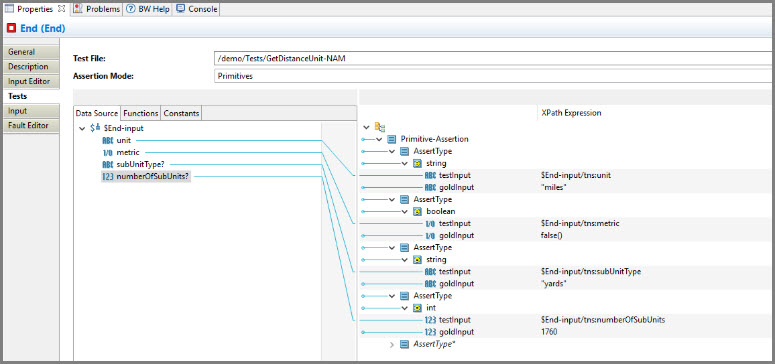Collapse the first string choice node
Image resolution: width=775 pixels, height=364 pixels.
[405, 163]
